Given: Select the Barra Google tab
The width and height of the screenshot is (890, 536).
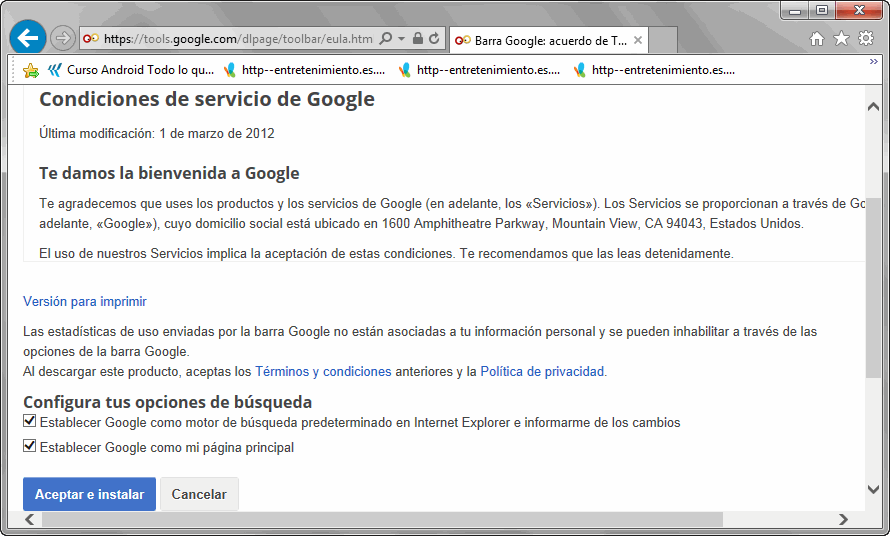Looking at the screenshot, I should (549, 40).
